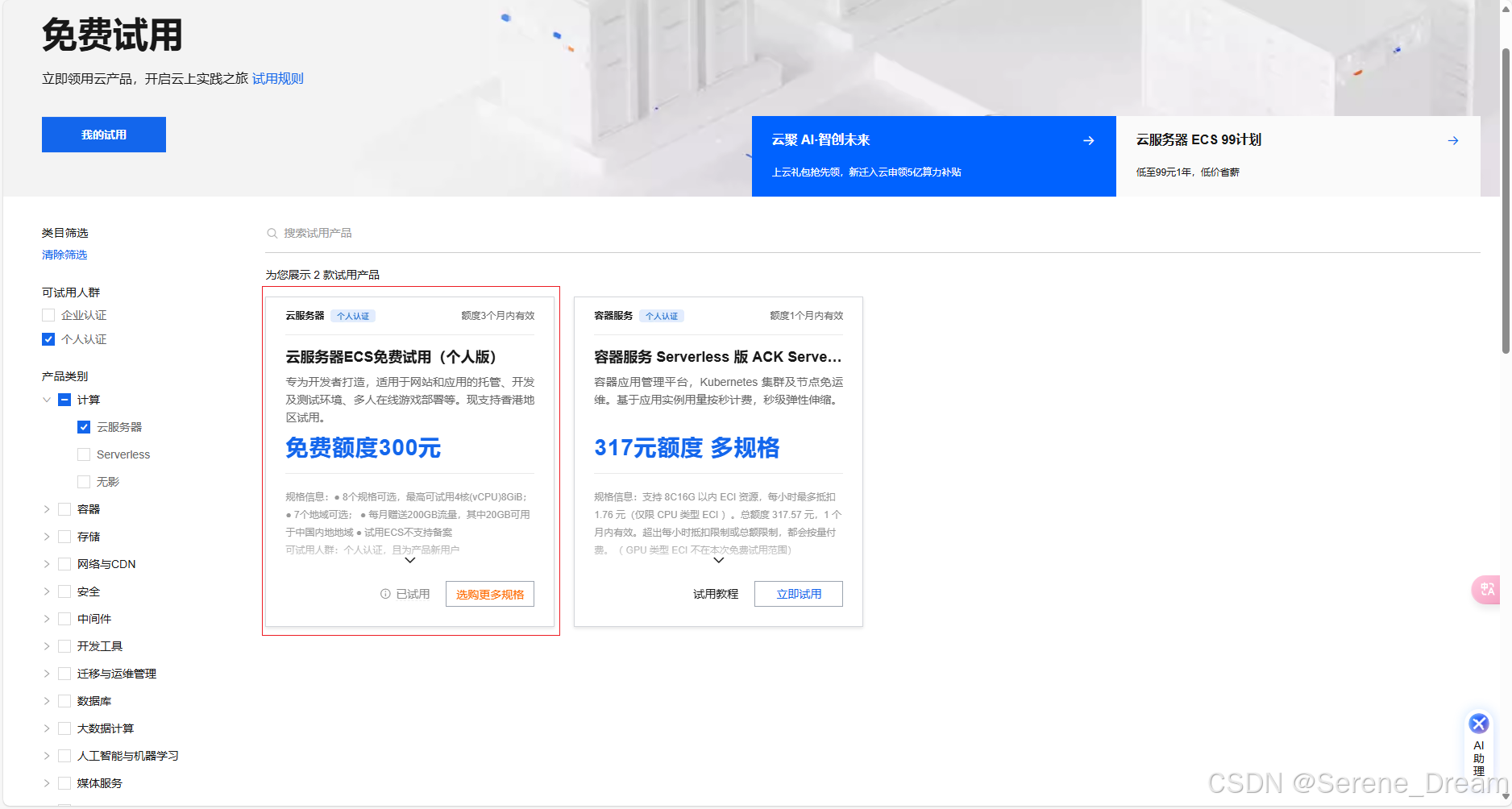The width and height of the screenshot is (1512, 809).
Task: Uncheck the 云服务器 checkbox
Action: tap(84, 427)
